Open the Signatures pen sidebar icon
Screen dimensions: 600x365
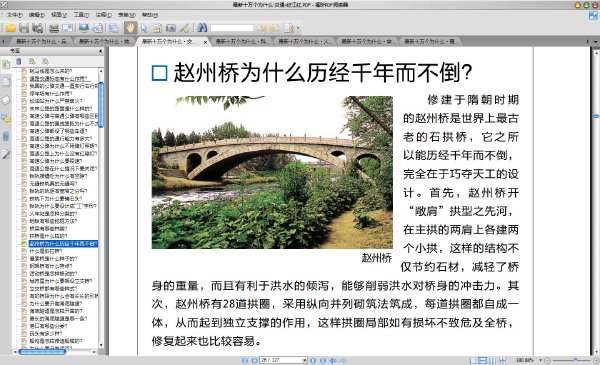point(6,155)
